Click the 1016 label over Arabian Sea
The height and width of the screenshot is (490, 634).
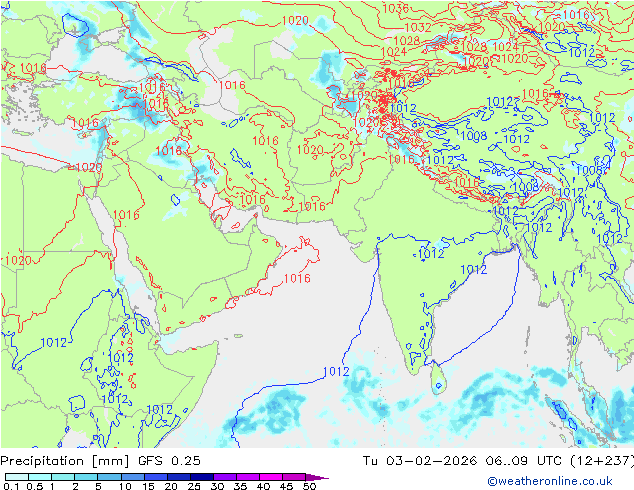(x=297, y=278)
